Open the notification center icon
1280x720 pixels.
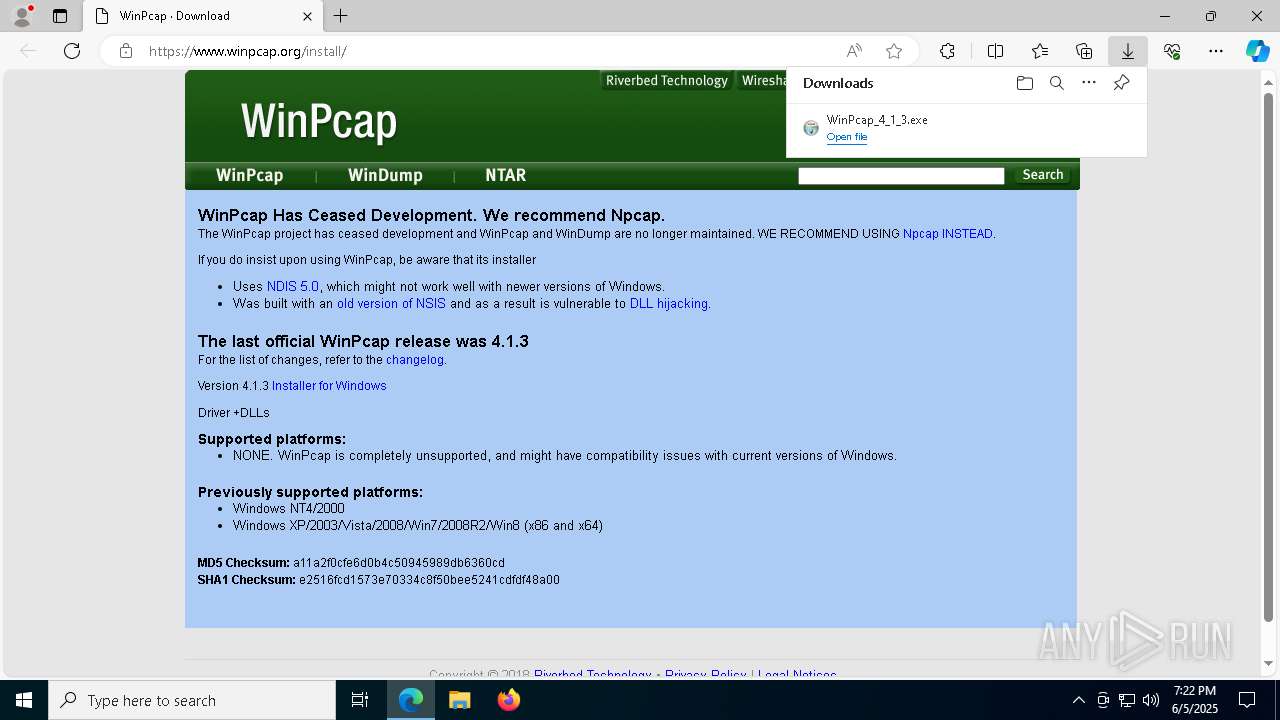point(1247,700)
